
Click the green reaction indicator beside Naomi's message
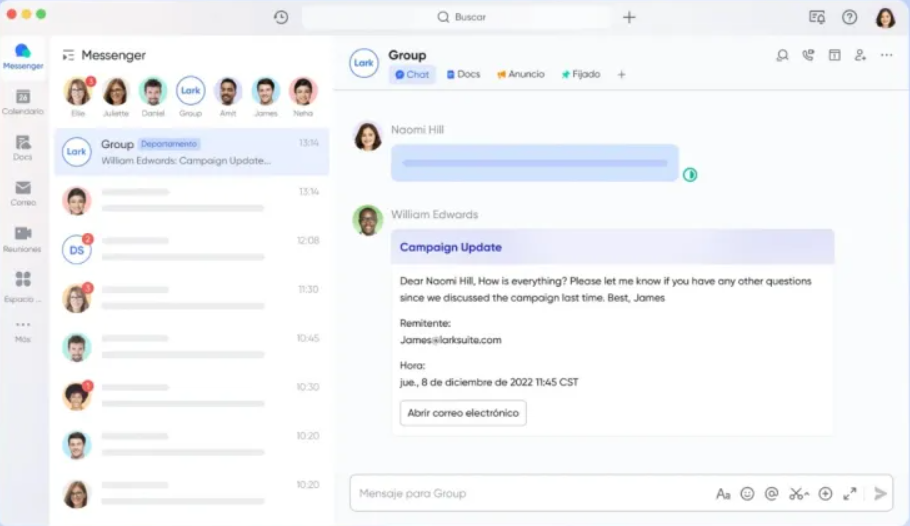coord(690,175)
